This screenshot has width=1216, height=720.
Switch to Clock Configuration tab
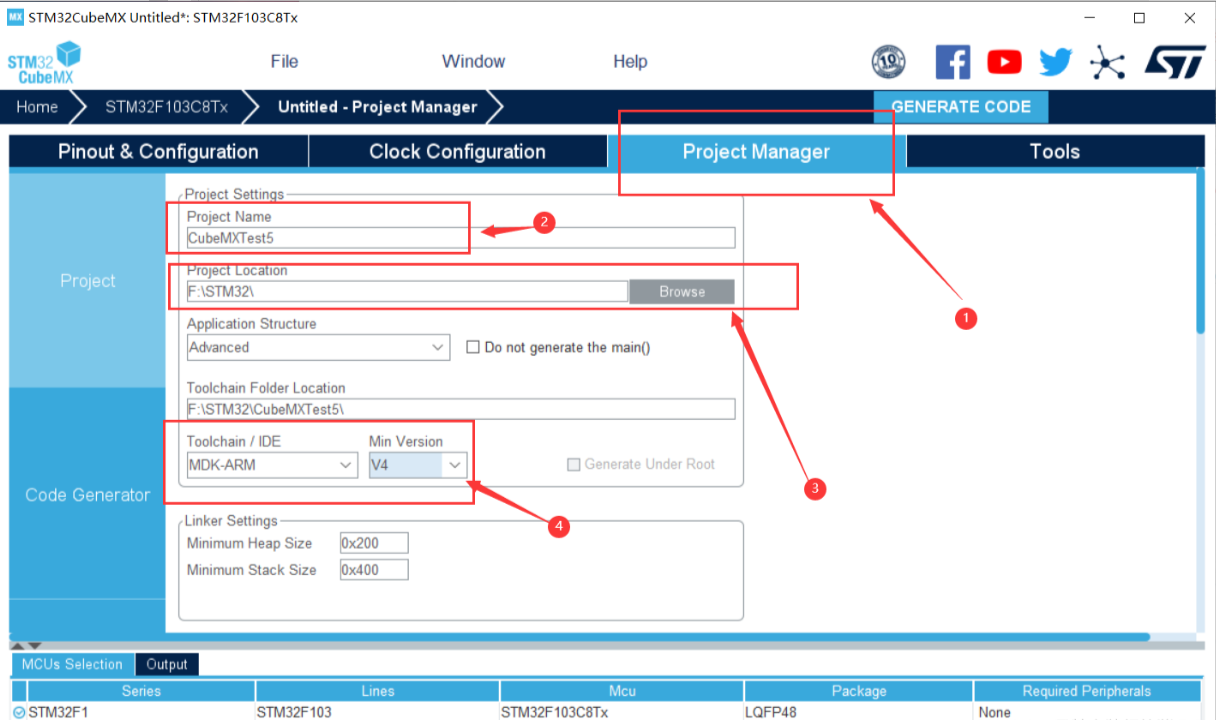click(x=457, y=152)
